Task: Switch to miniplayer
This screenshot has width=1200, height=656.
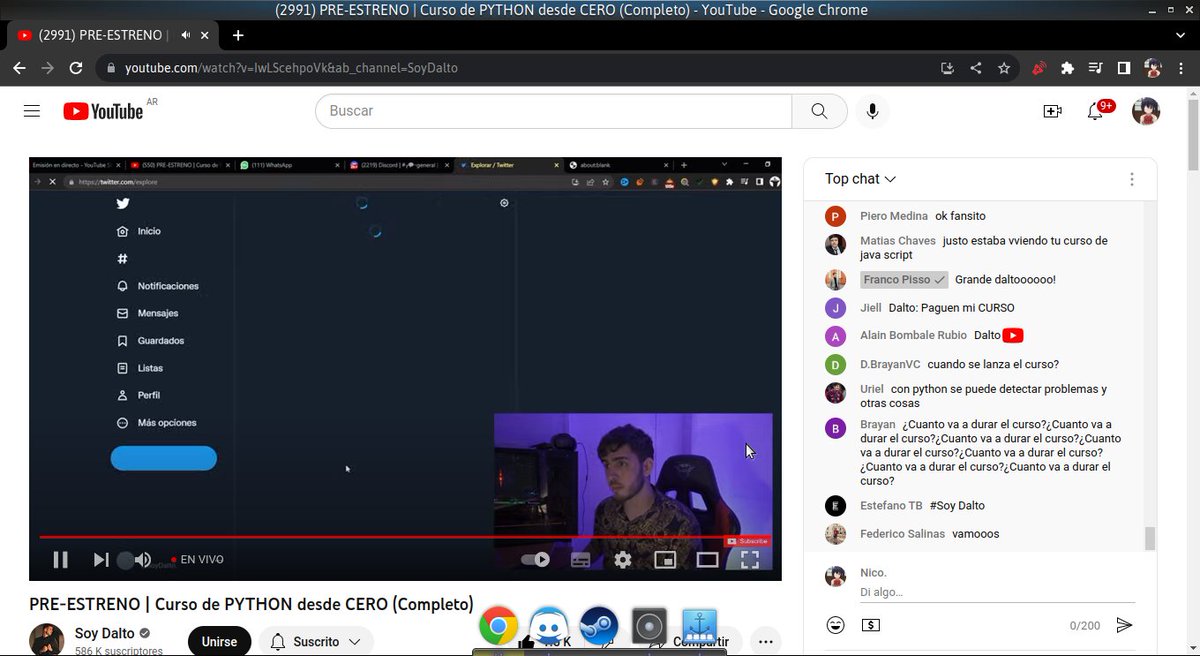Action: 665,560
